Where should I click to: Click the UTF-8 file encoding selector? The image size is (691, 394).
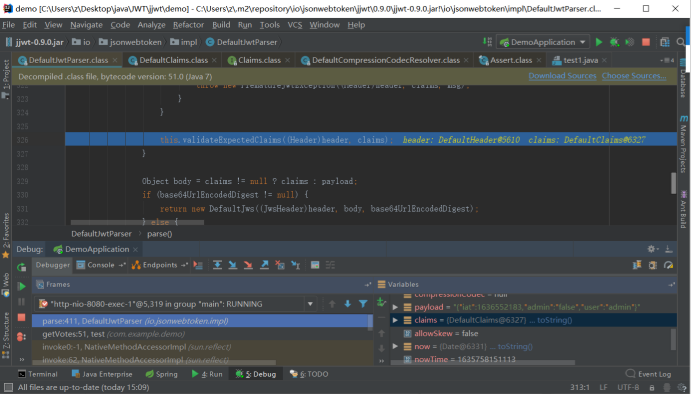(x=628, y=387)
